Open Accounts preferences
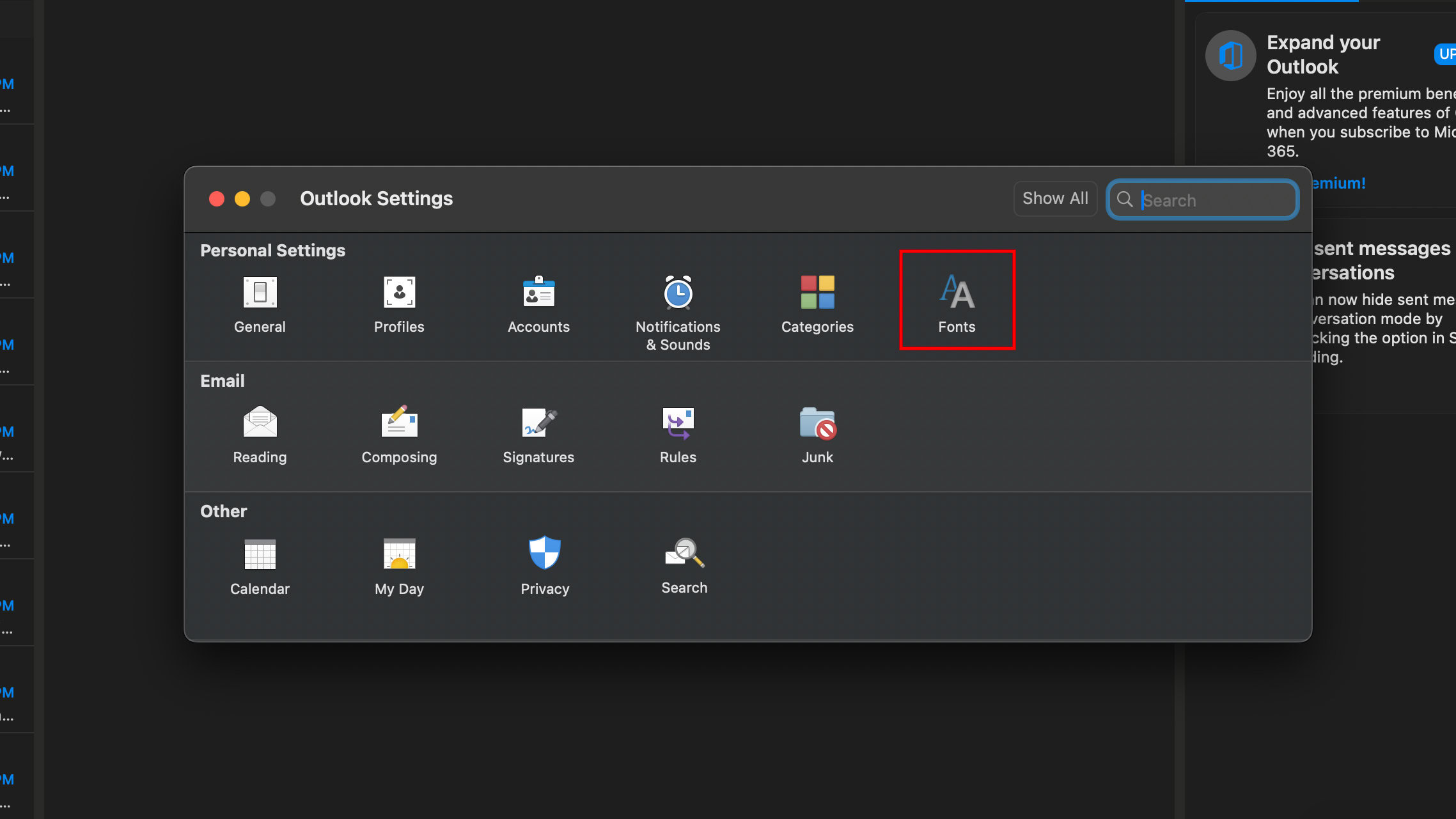 coord(538,304)
